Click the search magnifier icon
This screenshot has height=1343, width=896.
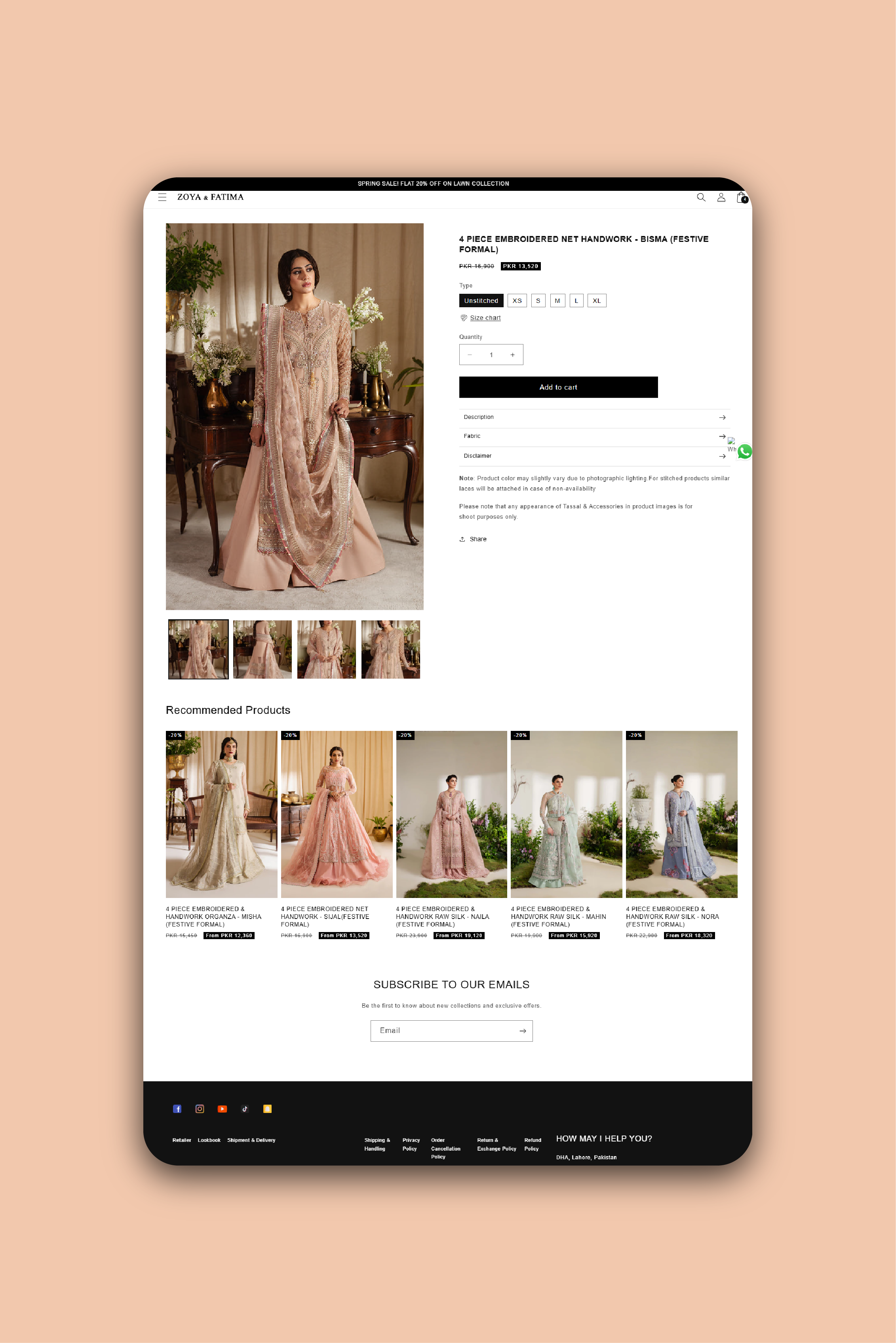click(700, 197)
